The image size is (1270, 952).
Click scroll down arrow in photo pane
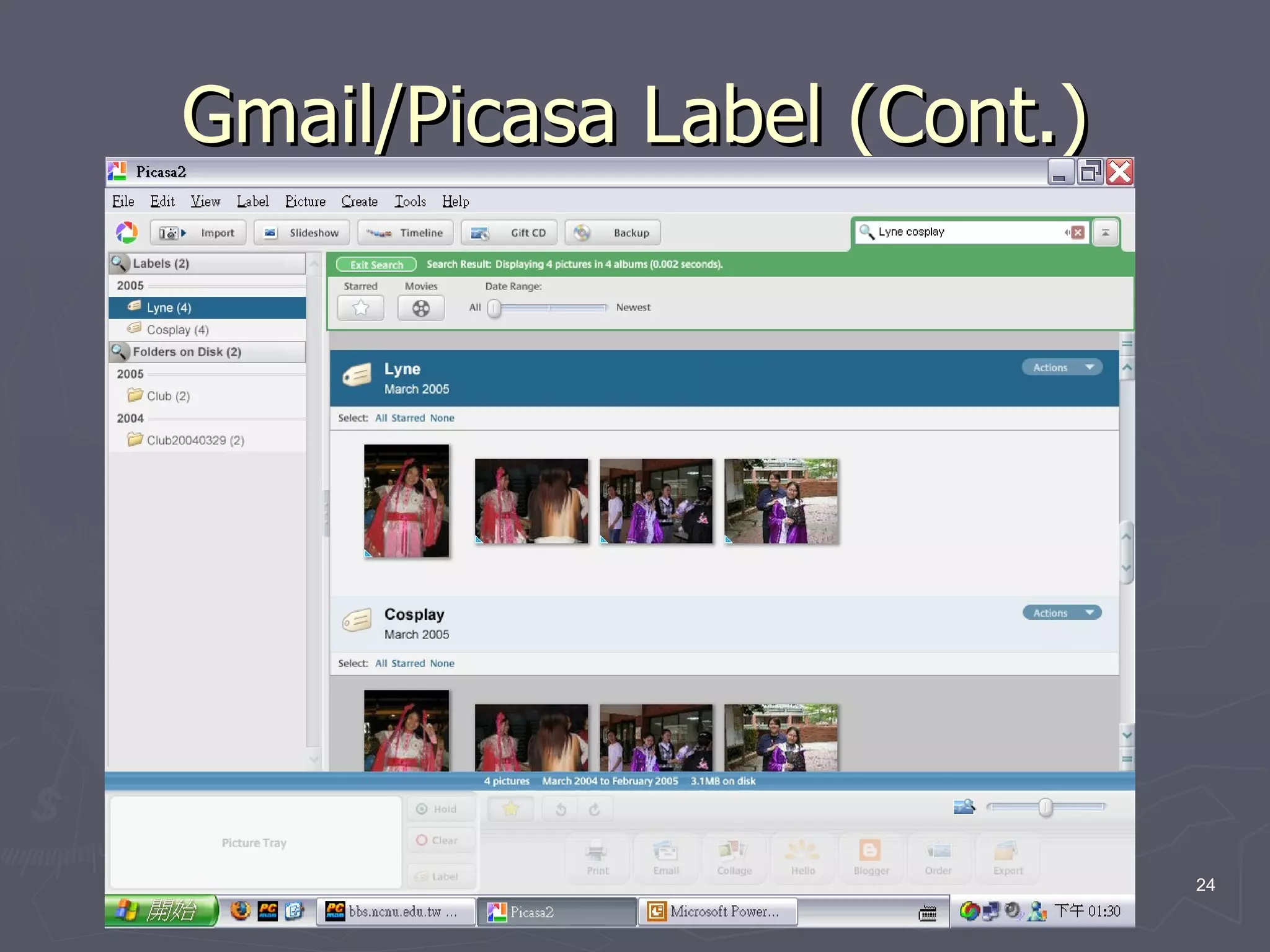1127,736
